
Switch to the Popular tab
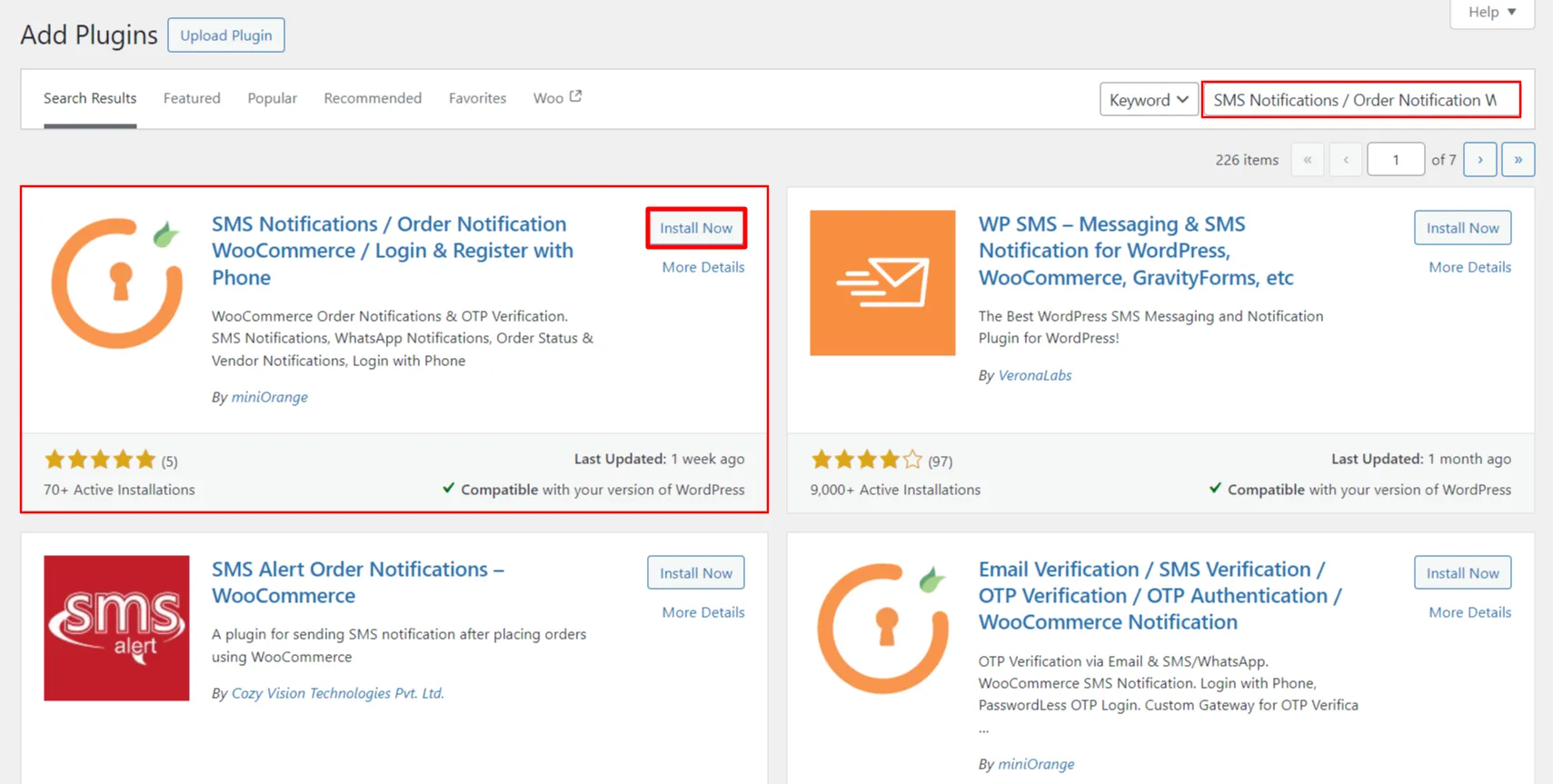273,98
